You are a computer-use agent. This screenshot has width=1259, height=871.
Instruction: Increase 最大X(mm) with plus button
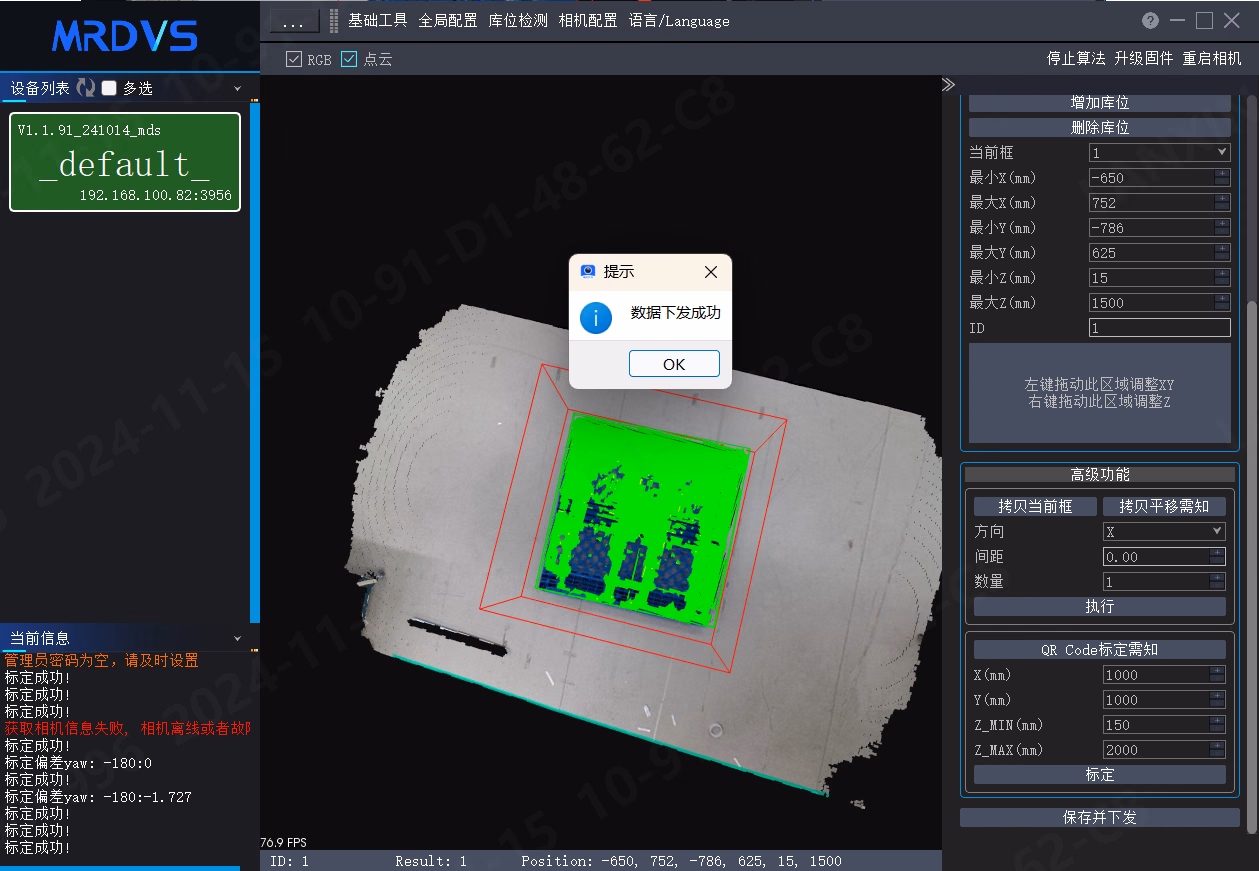pos(1222,198)
